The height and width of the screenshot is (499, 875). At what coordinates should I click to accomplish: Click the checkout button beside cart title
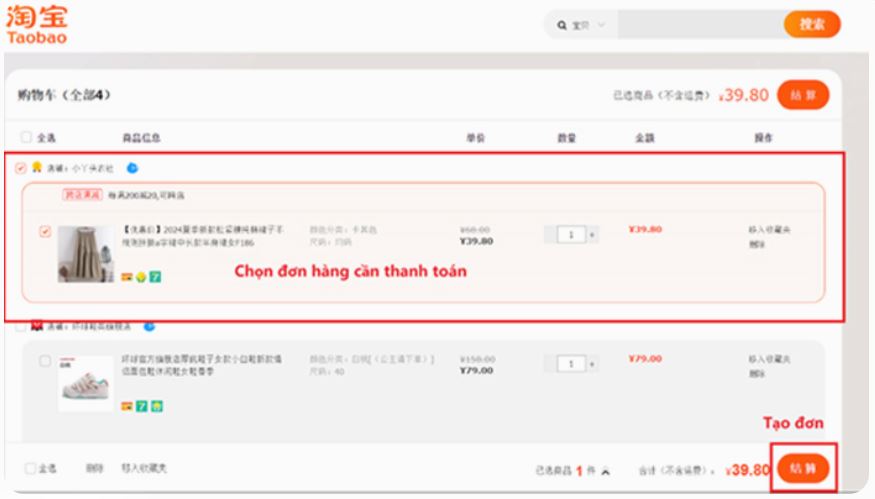803,95
